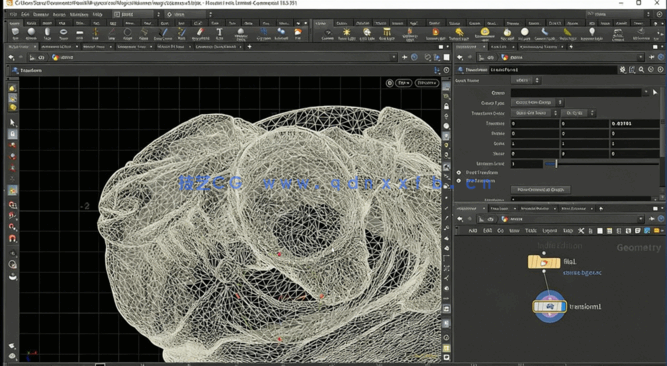Click the Move Centroid to Origin button

coord(540,189)
